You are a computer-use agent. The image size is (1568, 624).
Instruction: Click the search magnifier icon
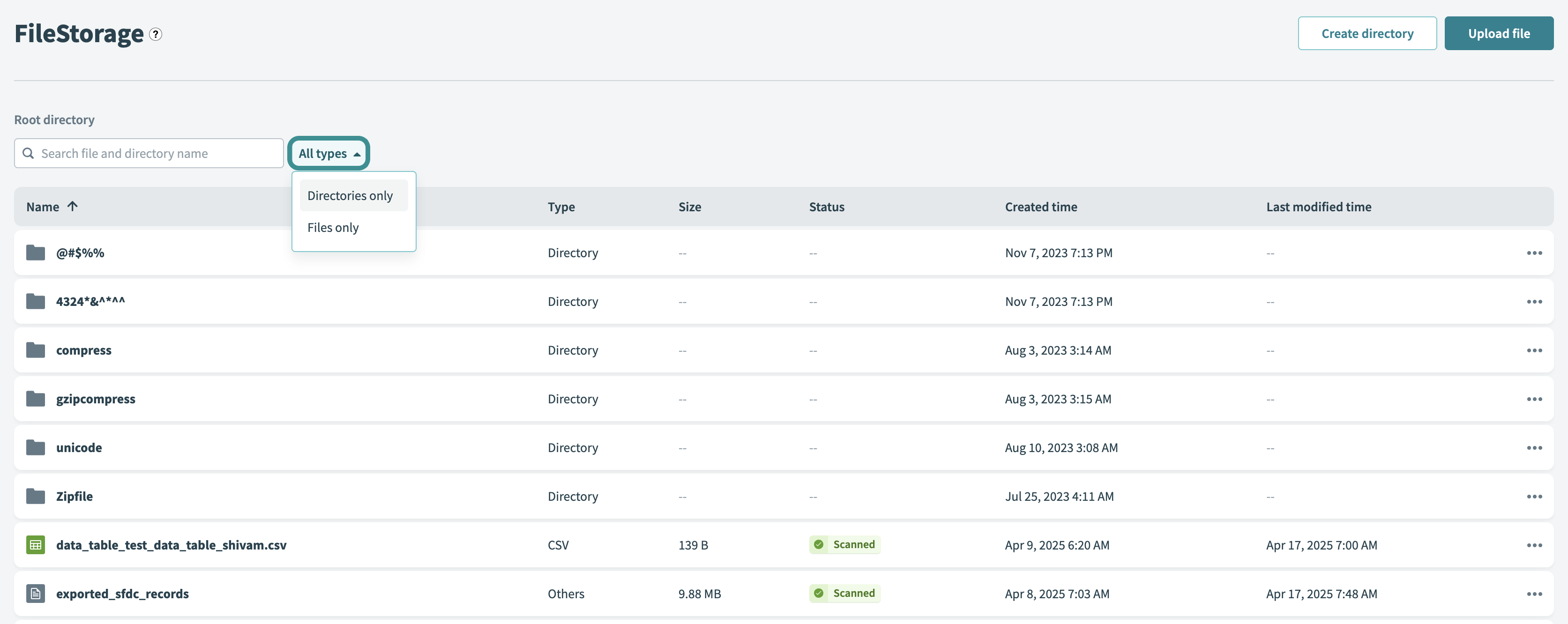(x=28, y=153)
